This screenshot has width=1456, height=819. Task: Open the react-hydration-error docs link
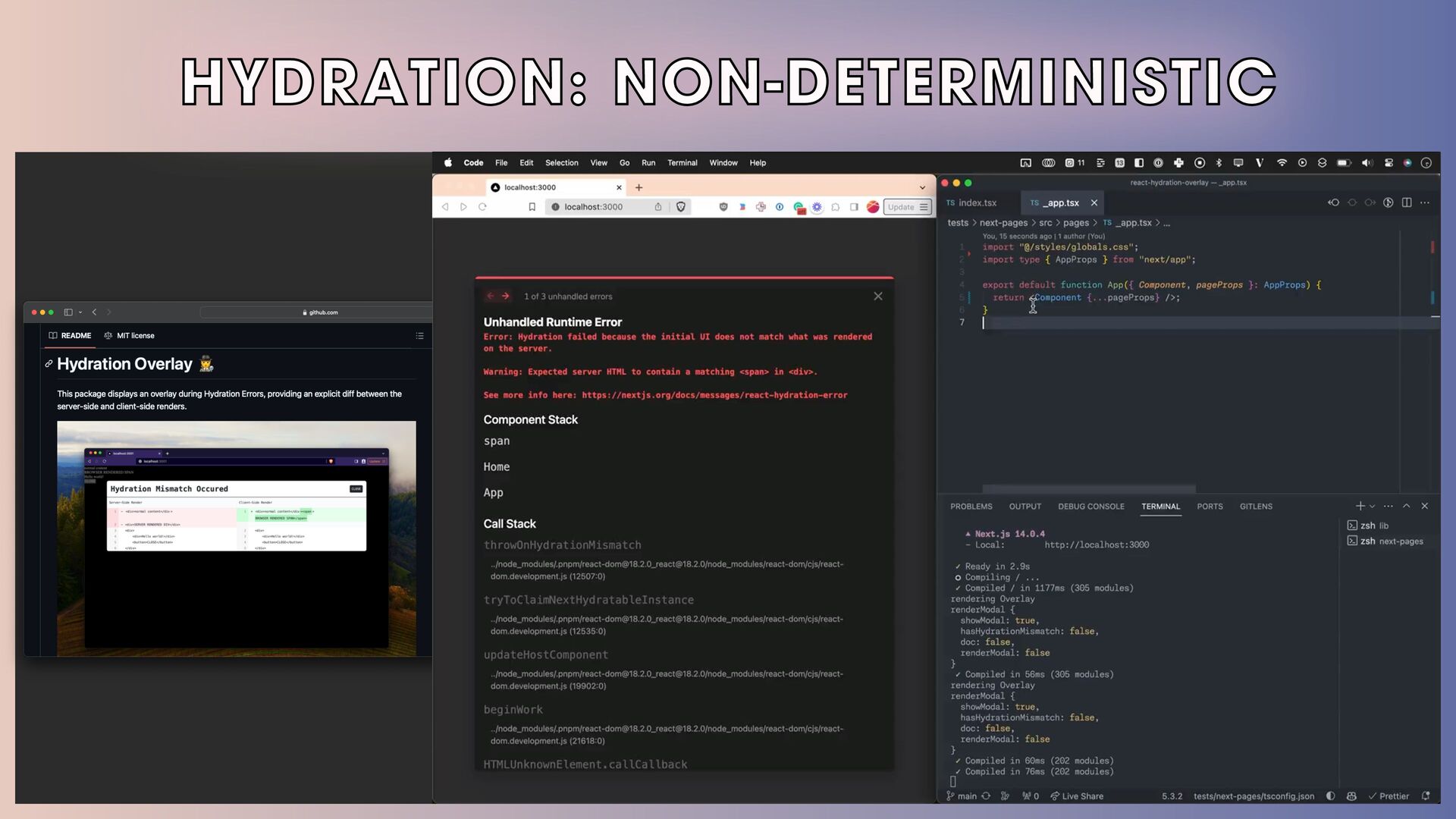pyautogui.click(x=714, y=395)
